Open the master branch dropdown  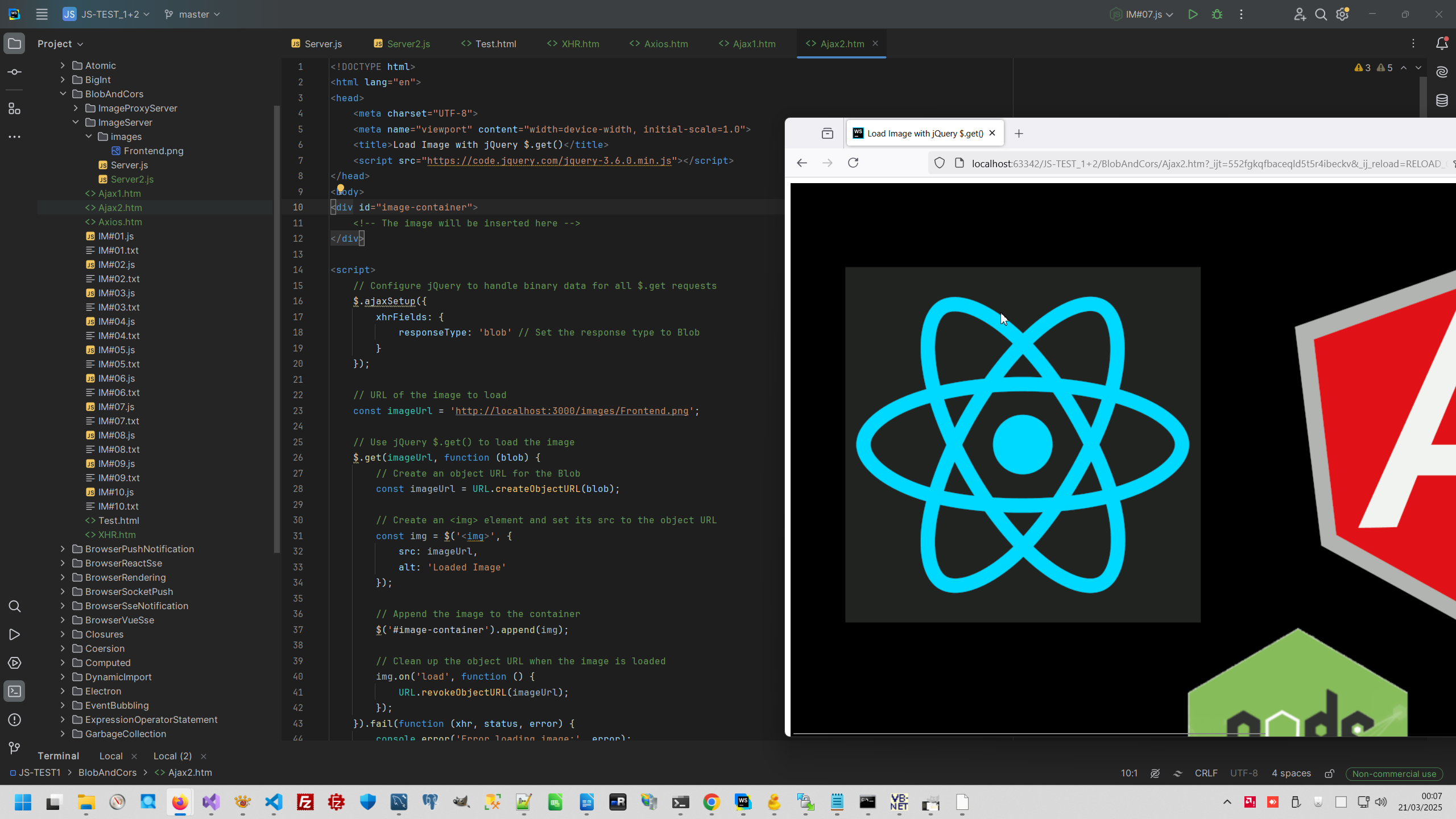click(192, 14)
